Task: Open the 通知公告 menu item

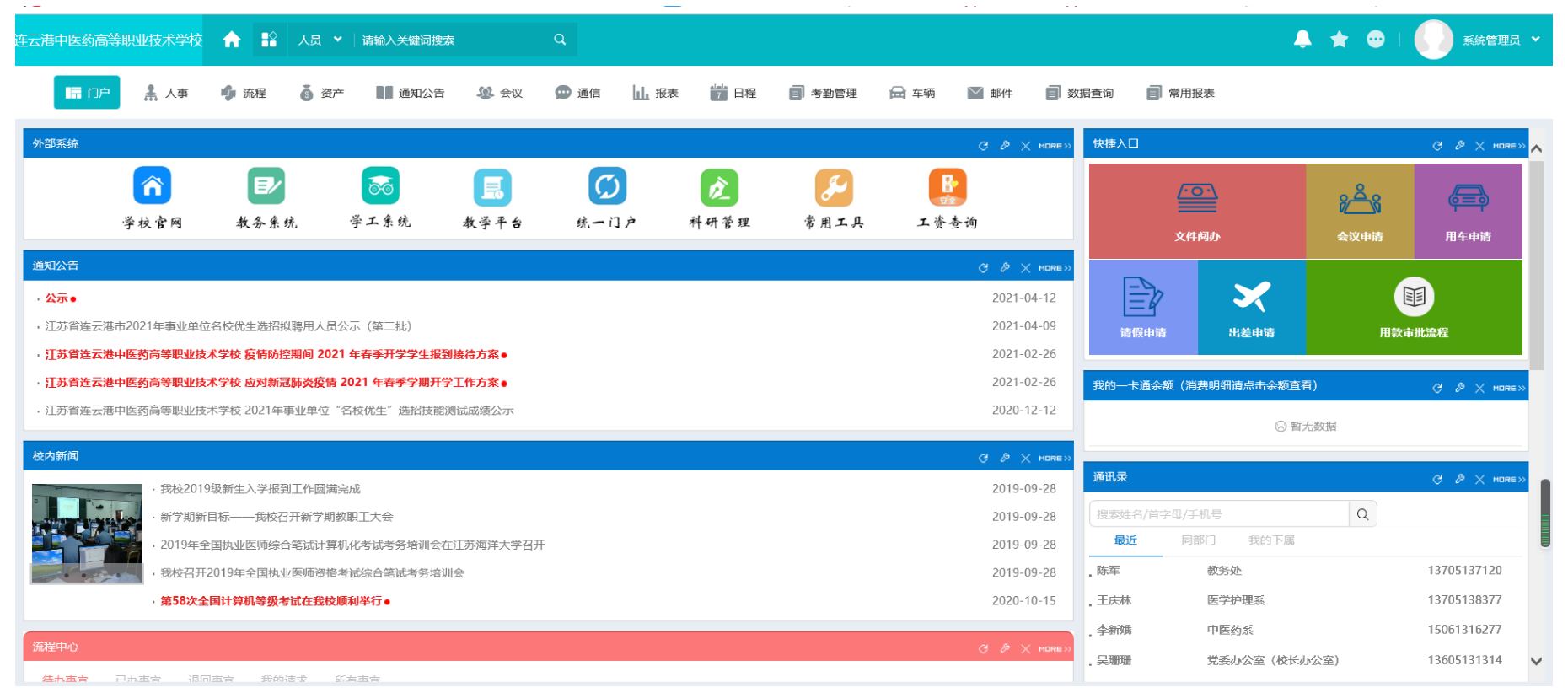Action: 411,93
